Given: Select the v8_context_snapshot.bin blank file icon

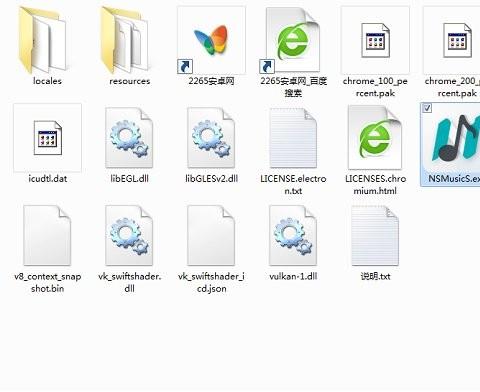Looking at the screenshot, I should [47, 235].
